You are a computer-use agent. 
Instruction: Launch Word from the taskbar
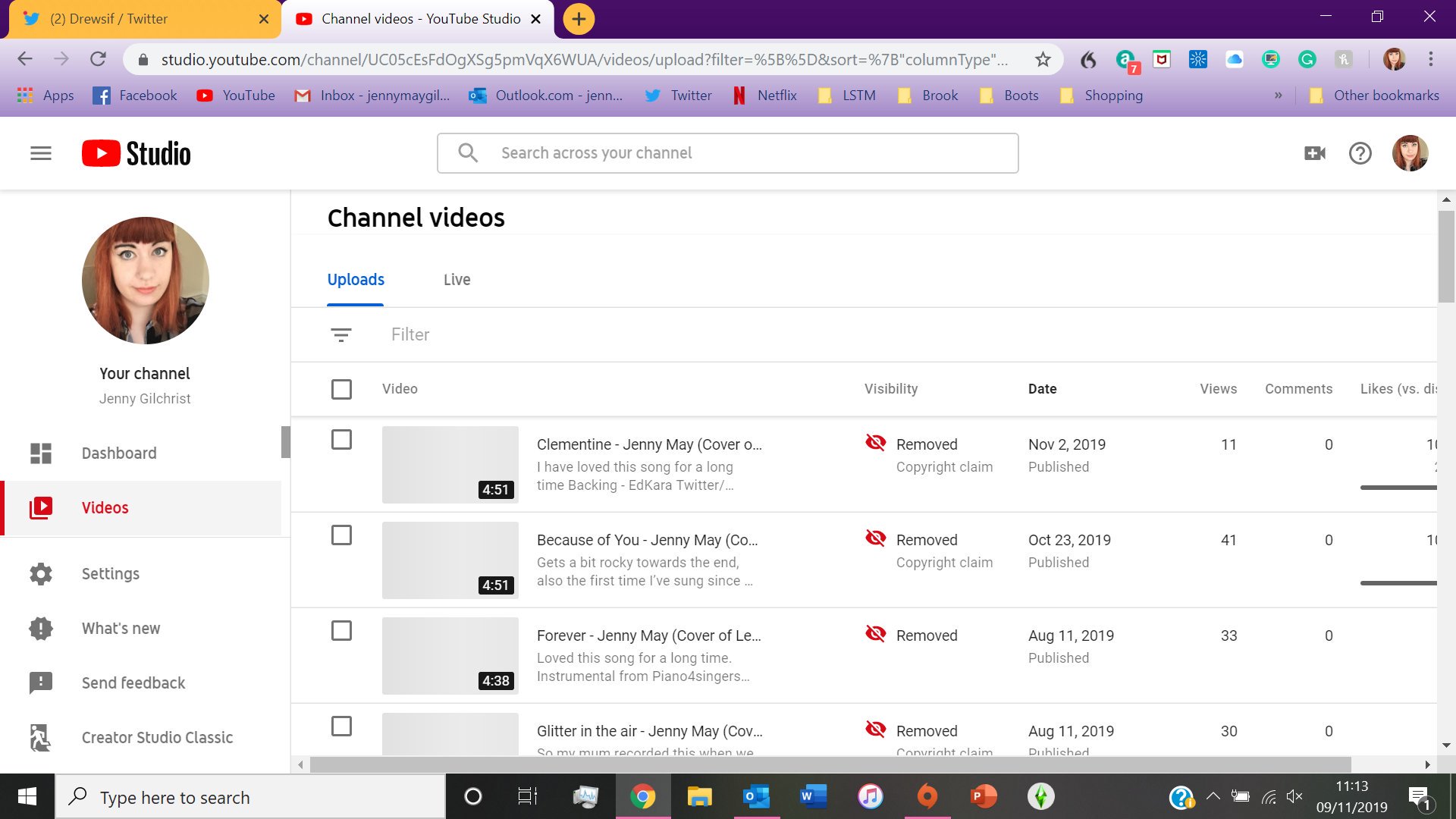(x=813, y=797)
